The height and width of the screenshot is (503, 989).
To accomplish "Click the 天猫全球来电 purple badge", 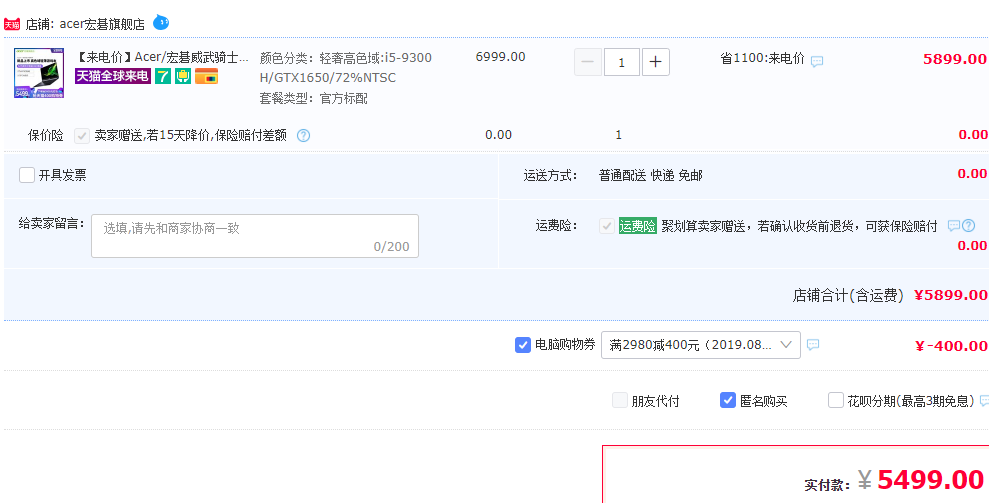I will pyautogui.click(x=113, y=76).
